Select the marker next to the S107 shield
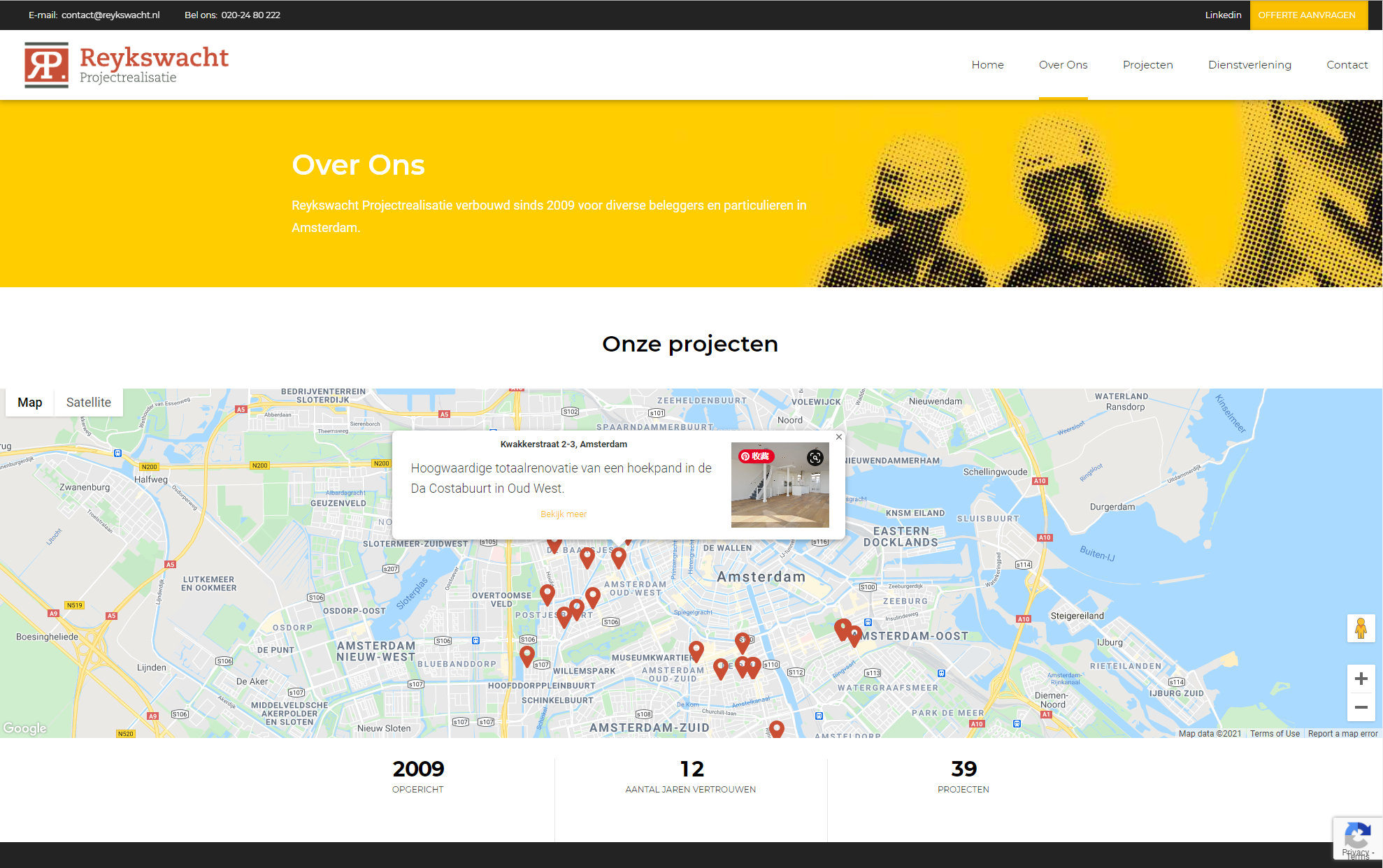This screenshot has width=1383, height=868. [x=526, y=656]
